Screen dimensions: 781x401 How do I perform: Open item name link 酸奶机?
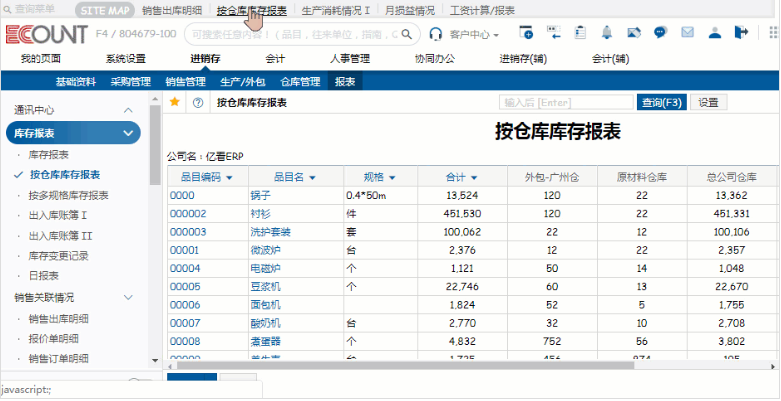[265, 323]
